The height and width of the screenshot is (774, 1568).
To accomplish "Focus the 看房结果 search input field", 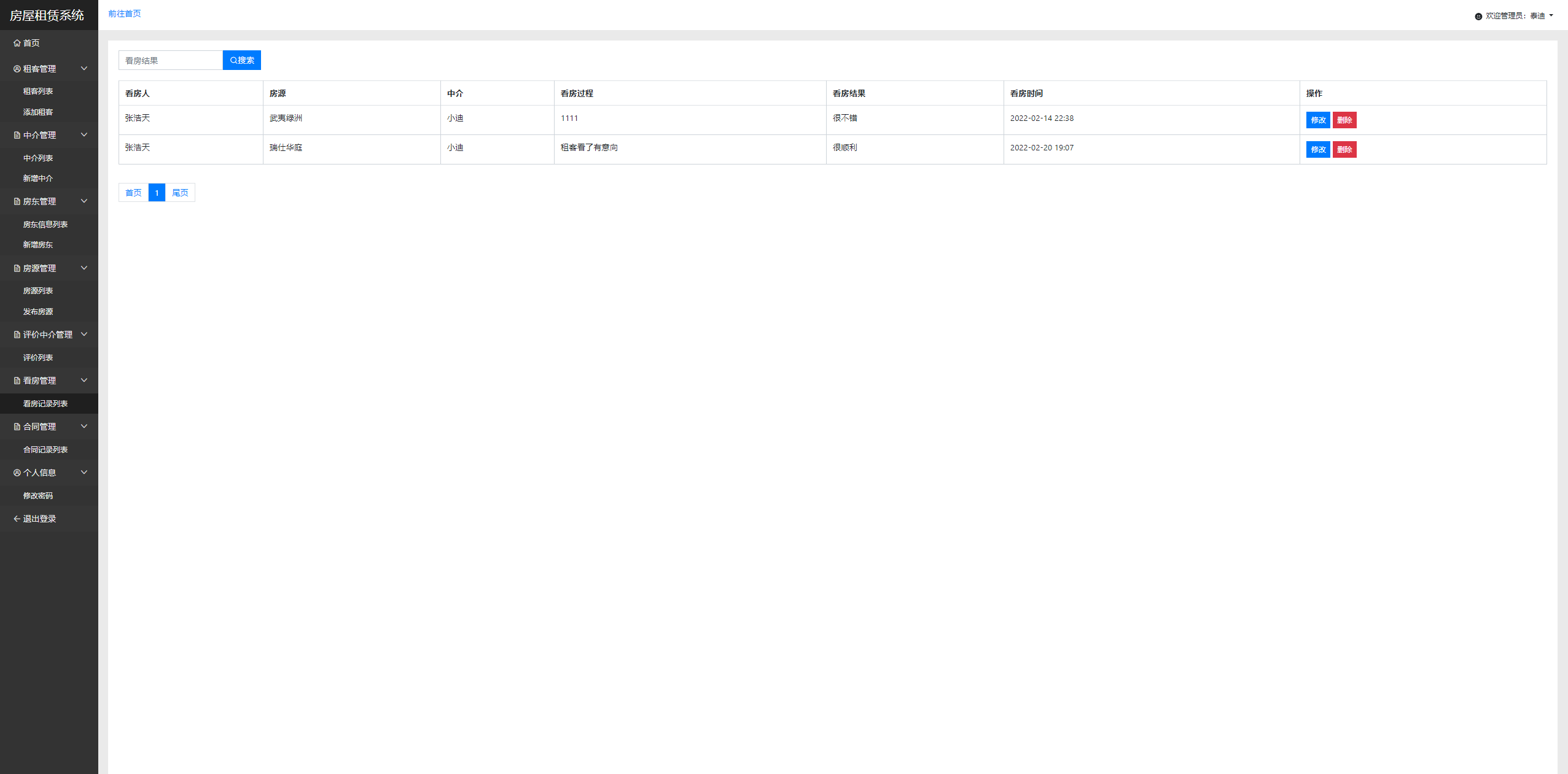I will 171,60.
